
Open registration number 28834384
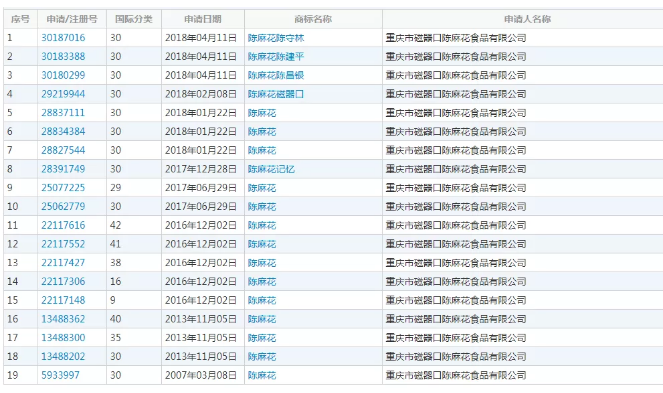click(x=63, y=132)
